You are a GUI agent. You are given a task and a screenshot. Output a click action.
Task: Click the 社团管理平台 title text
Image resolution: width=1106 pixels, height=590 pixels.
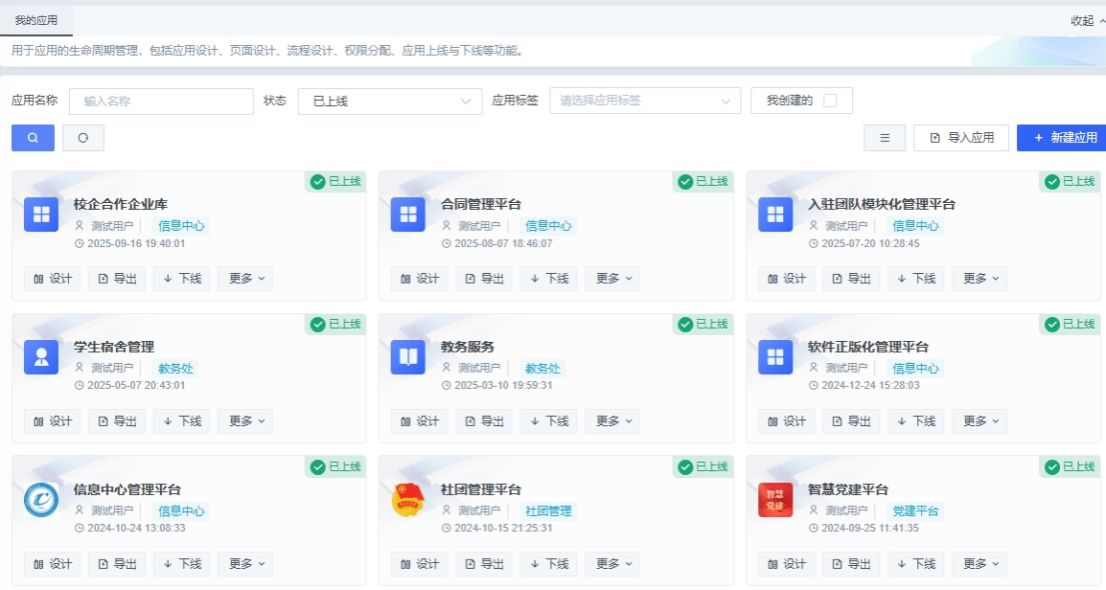coord(481,490)
